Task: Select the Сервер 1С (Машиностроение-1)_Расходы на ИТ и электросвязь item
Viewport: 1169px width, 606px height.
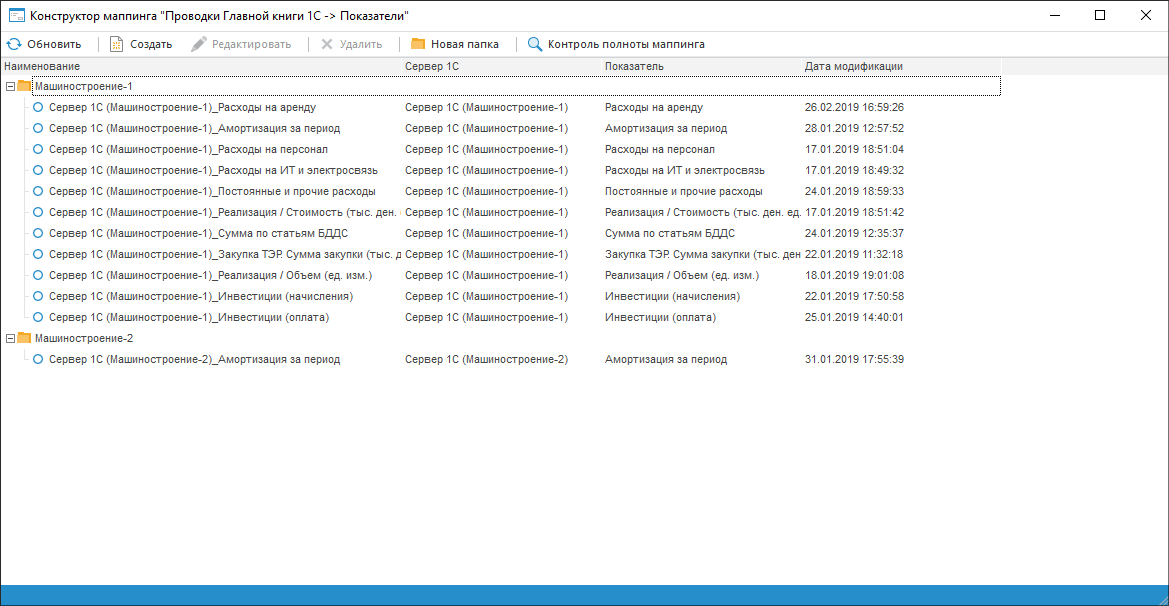Action: 213,170
